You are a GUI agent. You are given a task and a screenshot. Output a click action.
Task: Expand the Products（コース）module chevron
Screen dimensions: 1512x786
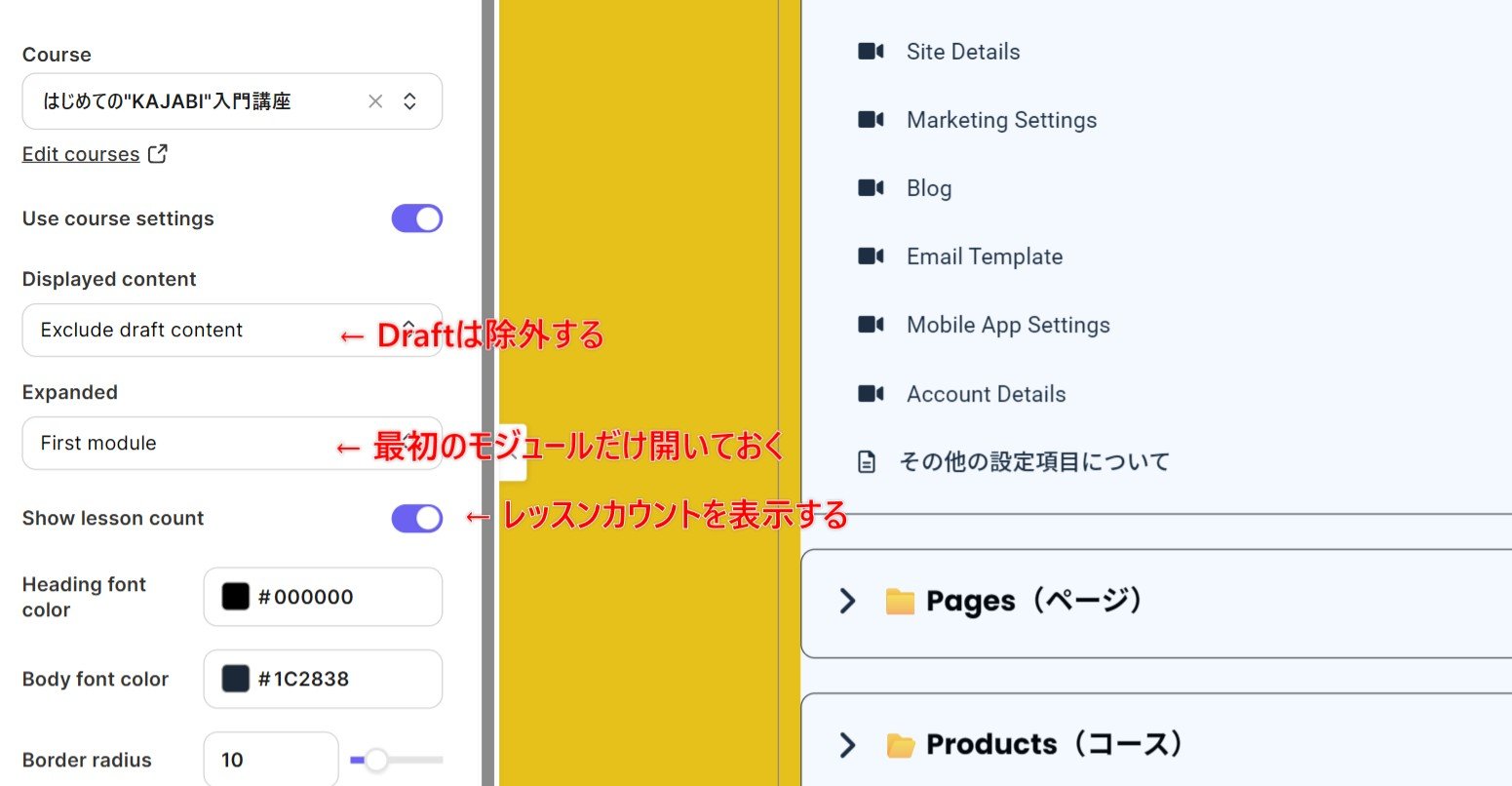pos(847,744)
